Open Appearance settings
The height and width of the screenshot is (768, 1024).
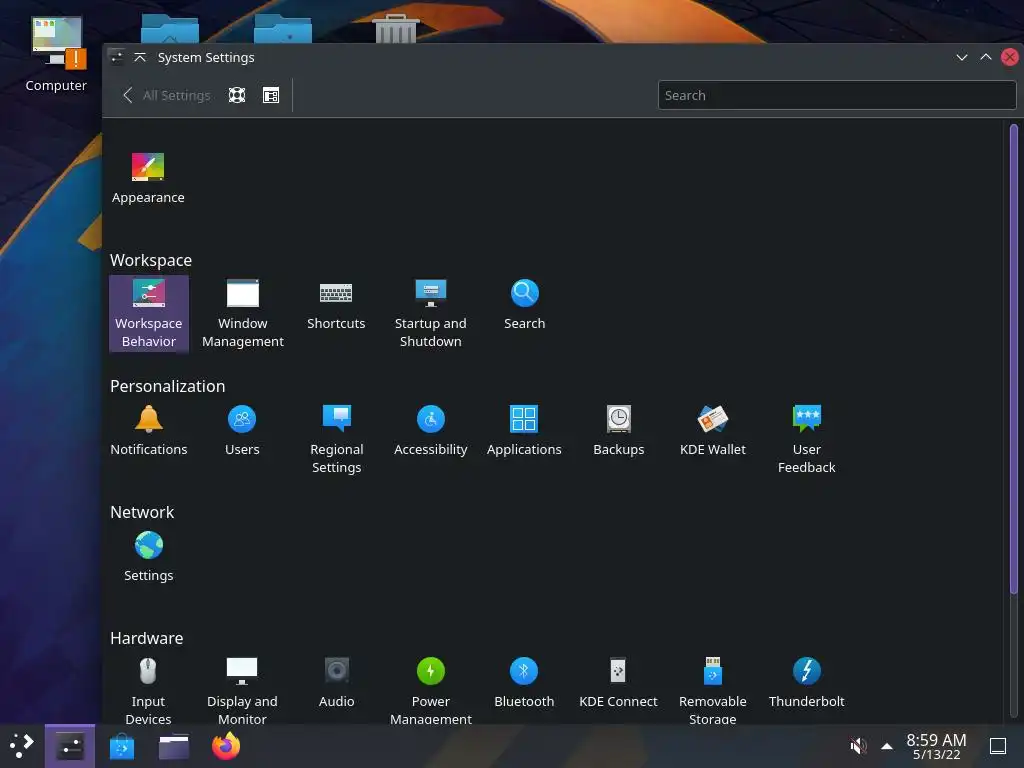148,178
